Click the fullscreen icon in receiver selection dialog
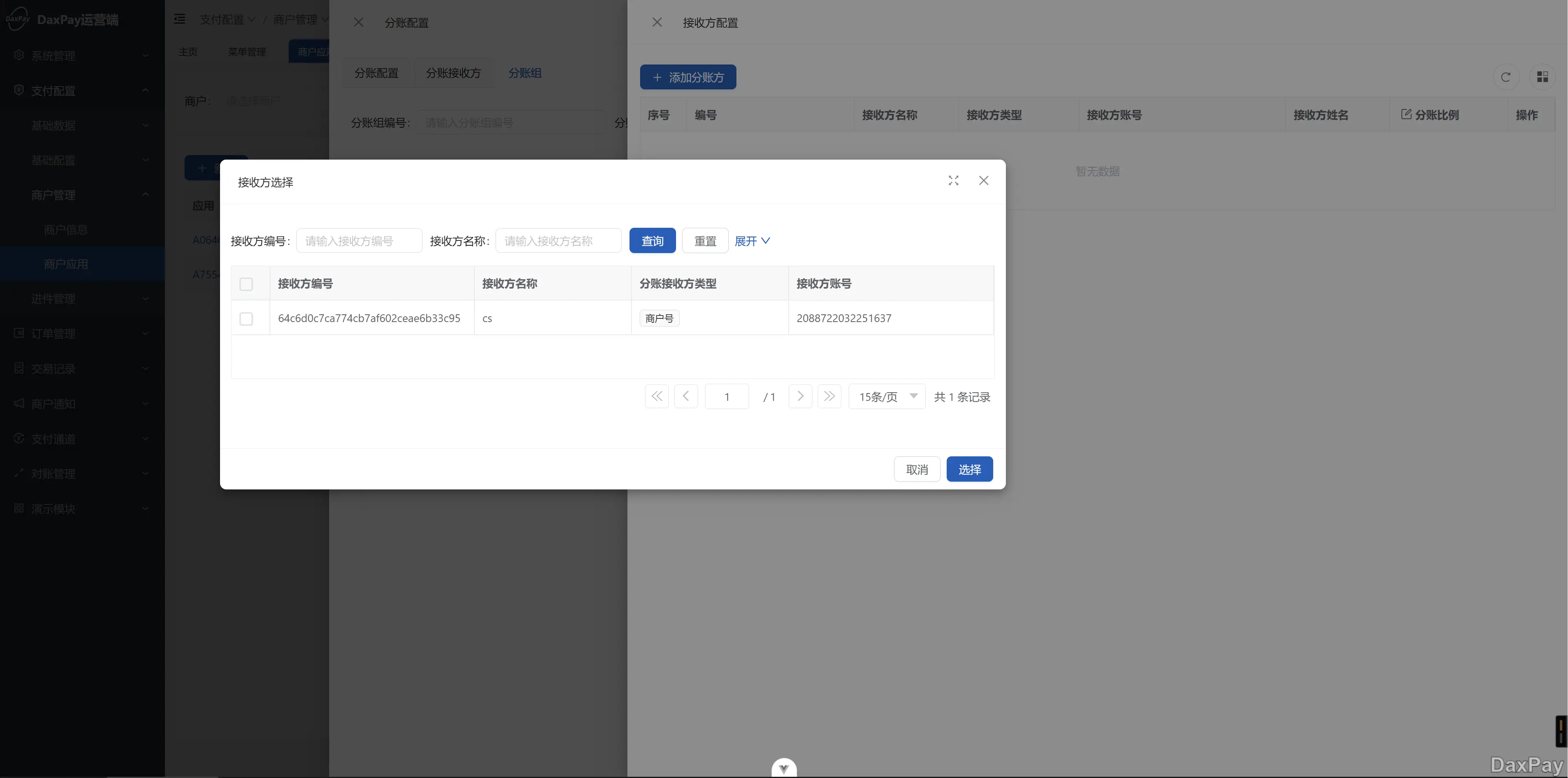The height and width of the screenshot is (778, 1568). (x=953, y=181)
